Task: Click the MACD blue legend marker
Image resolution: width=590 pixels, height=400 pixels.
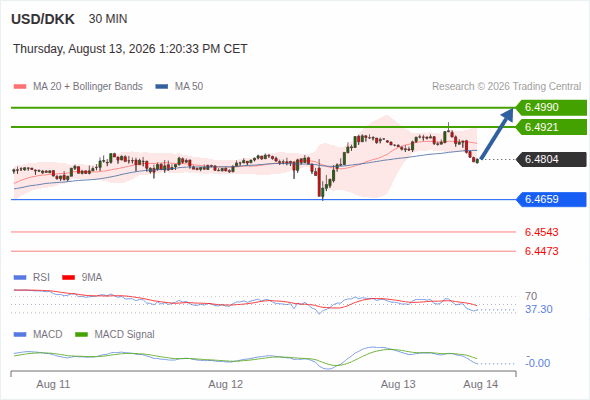Action: pos(20,335)
